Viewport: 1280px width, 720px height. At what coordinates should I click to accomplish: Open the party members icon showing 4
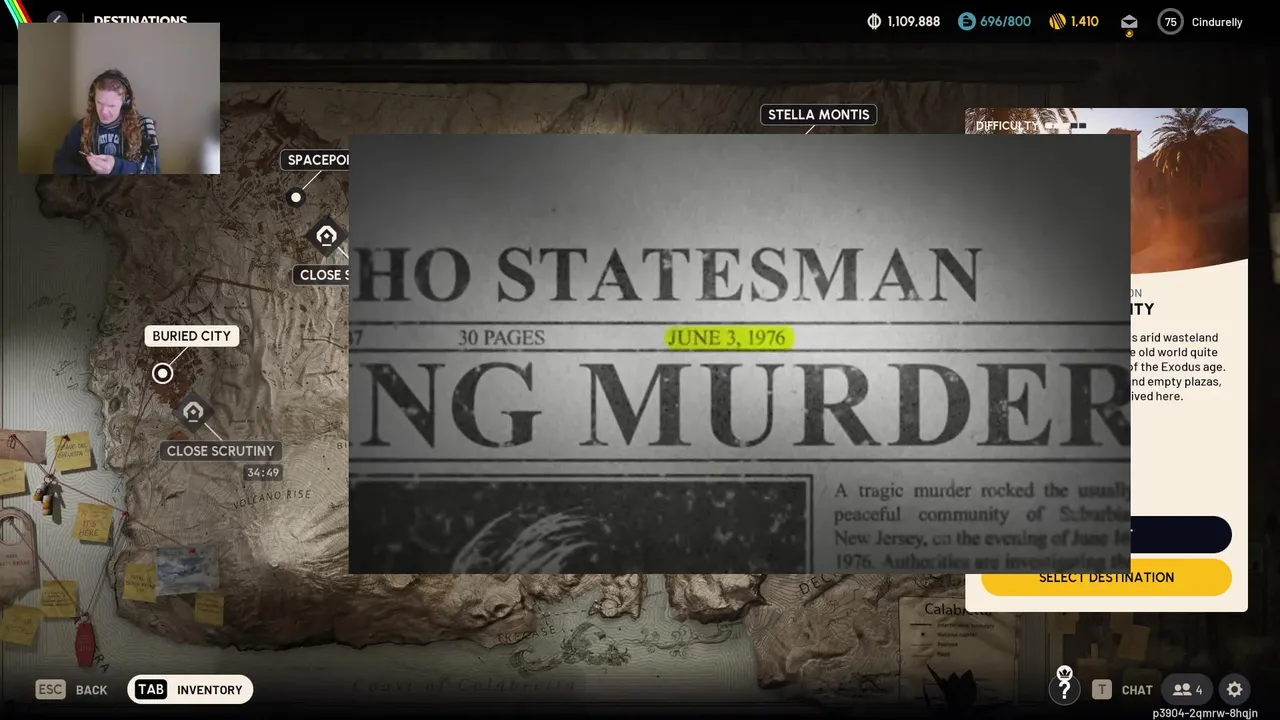tap(1188, 690)
